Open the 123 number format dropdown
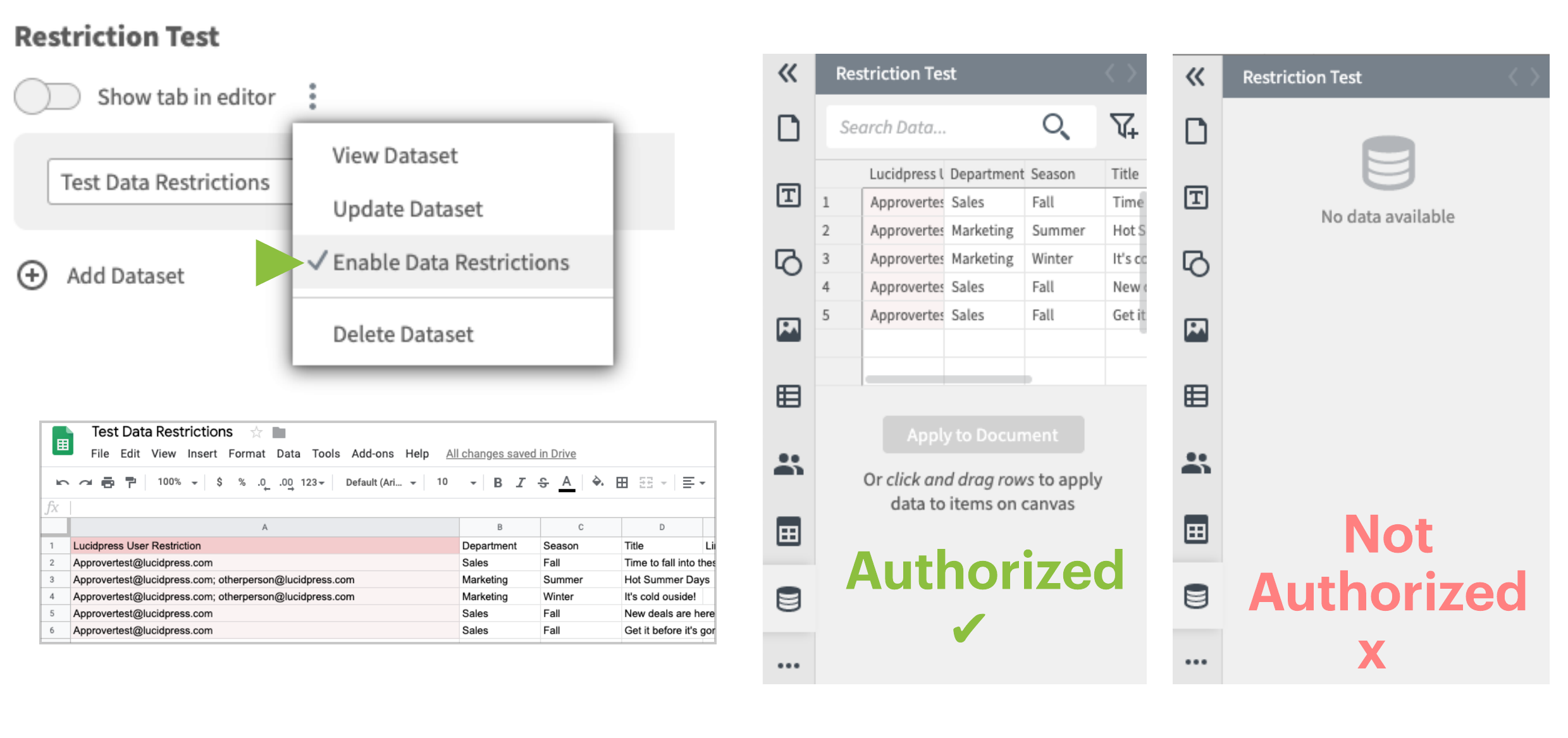 (x=312, y=483)
